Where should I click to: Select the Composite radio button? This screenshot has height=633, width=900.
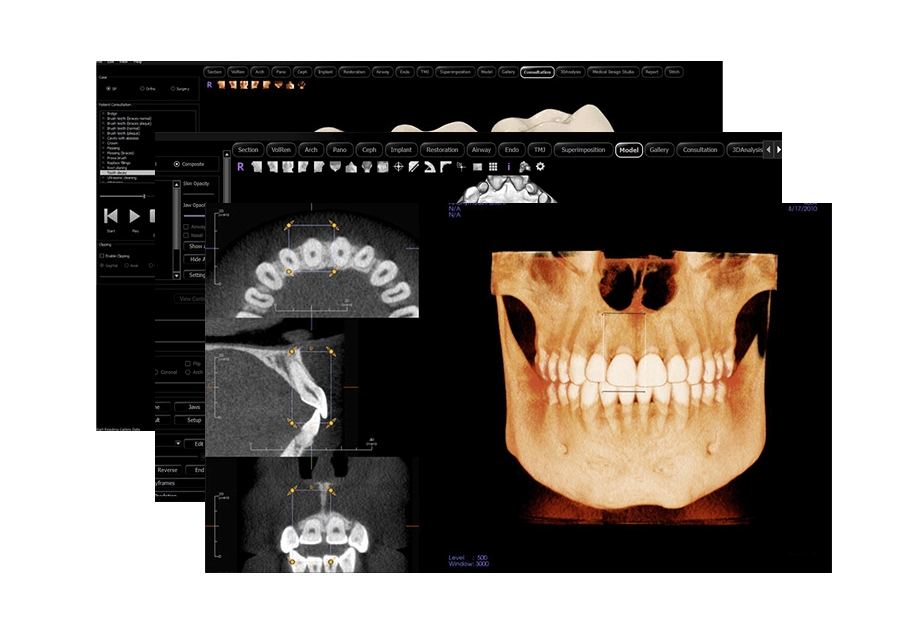[x=177, y=164]
